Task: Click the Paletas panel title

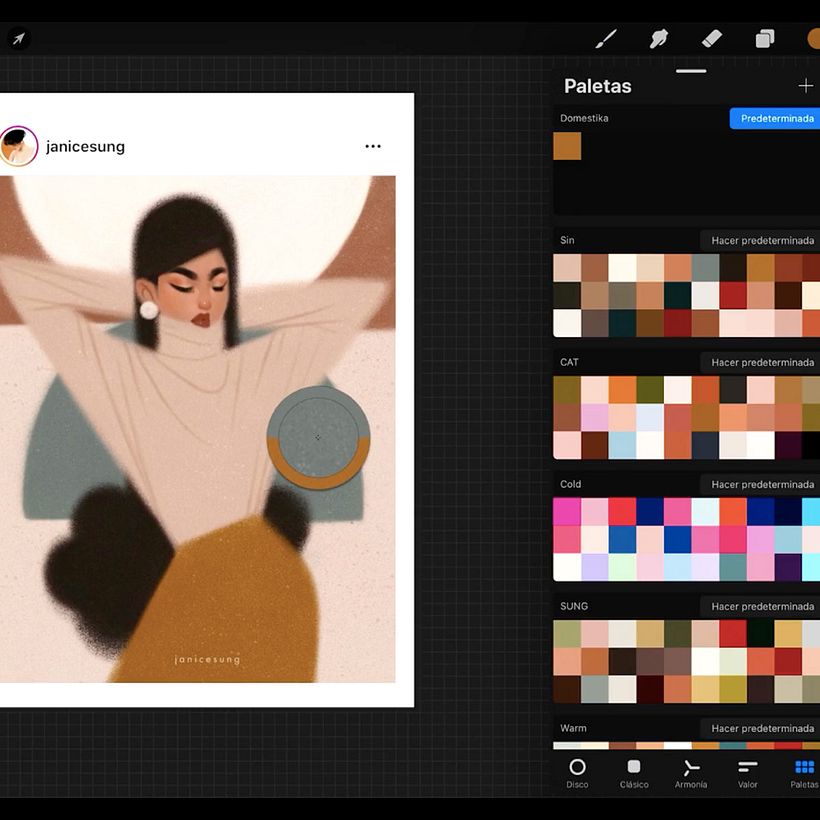Action: [x=598, y=86]
